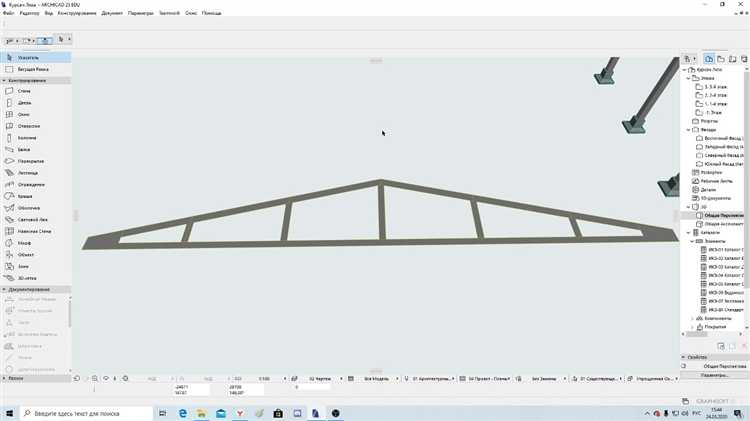Screen dimensions: 750x421
Task: Select the Window (Окно) tool
Action: coord(36,114)
